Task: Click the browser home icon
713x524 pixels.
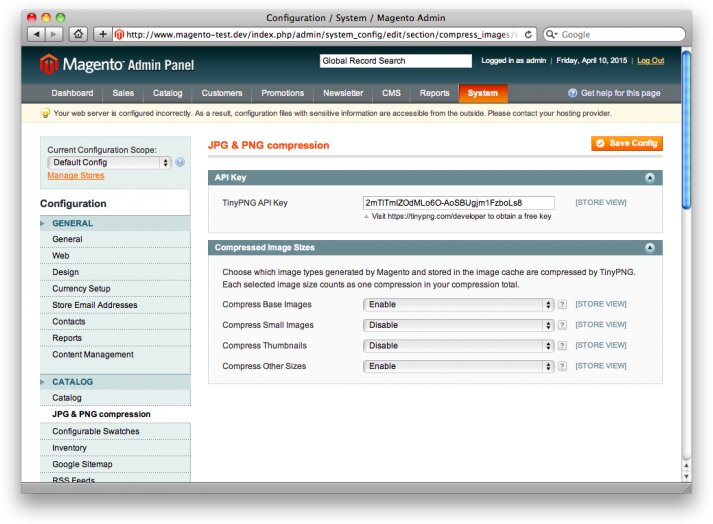Action: tap(79, 34)
